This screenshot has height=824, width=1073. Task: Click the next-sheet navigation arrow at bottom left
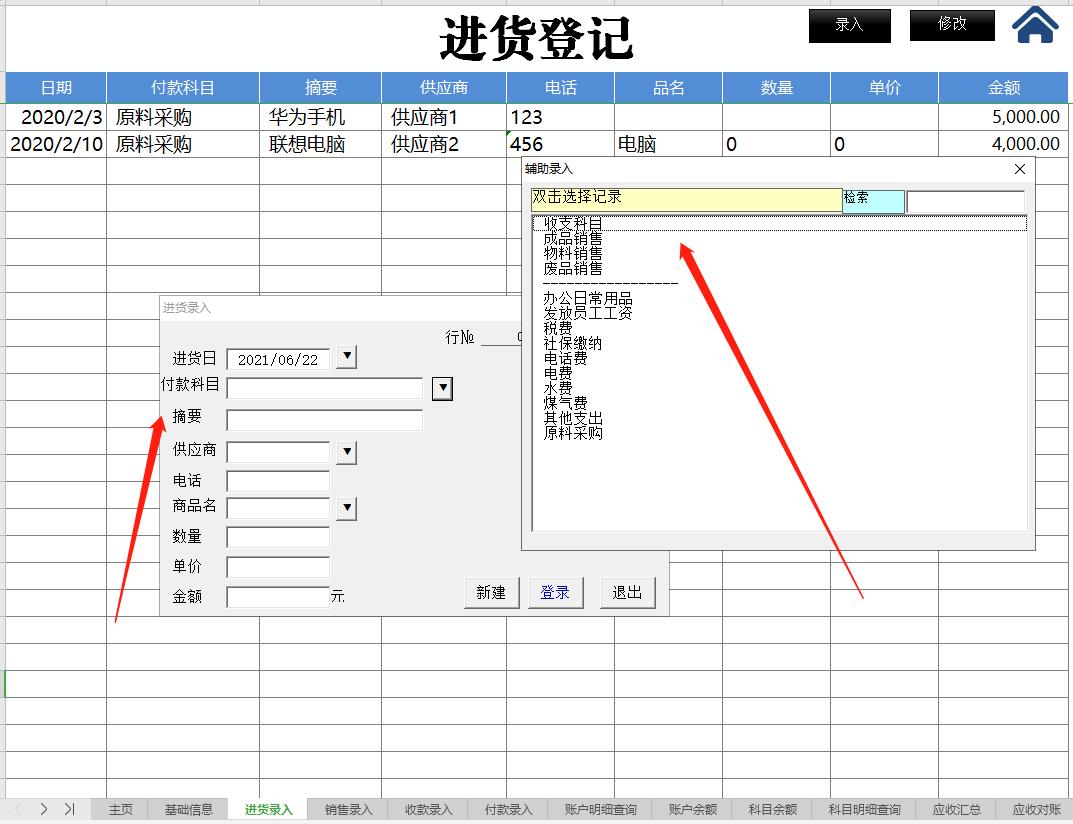(x=41, y=810)
